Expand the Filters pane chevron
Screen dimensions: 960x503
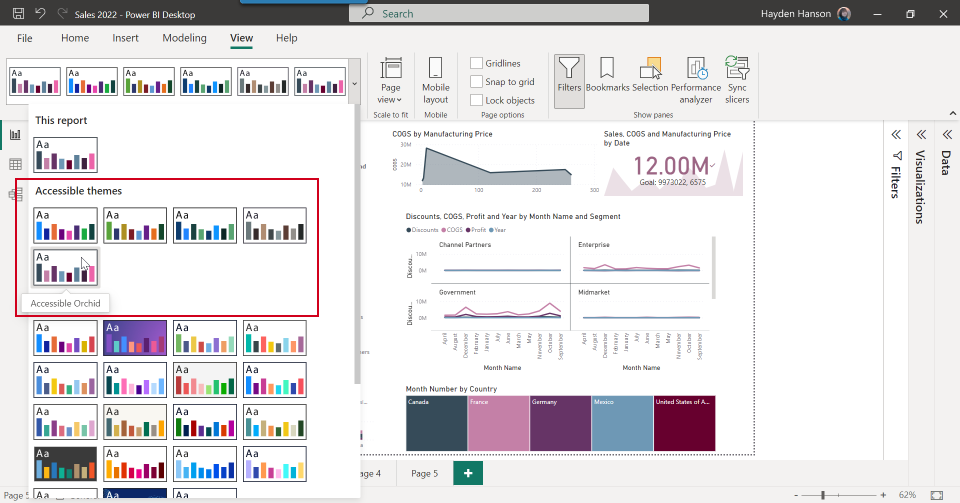[x=896, y=135]
